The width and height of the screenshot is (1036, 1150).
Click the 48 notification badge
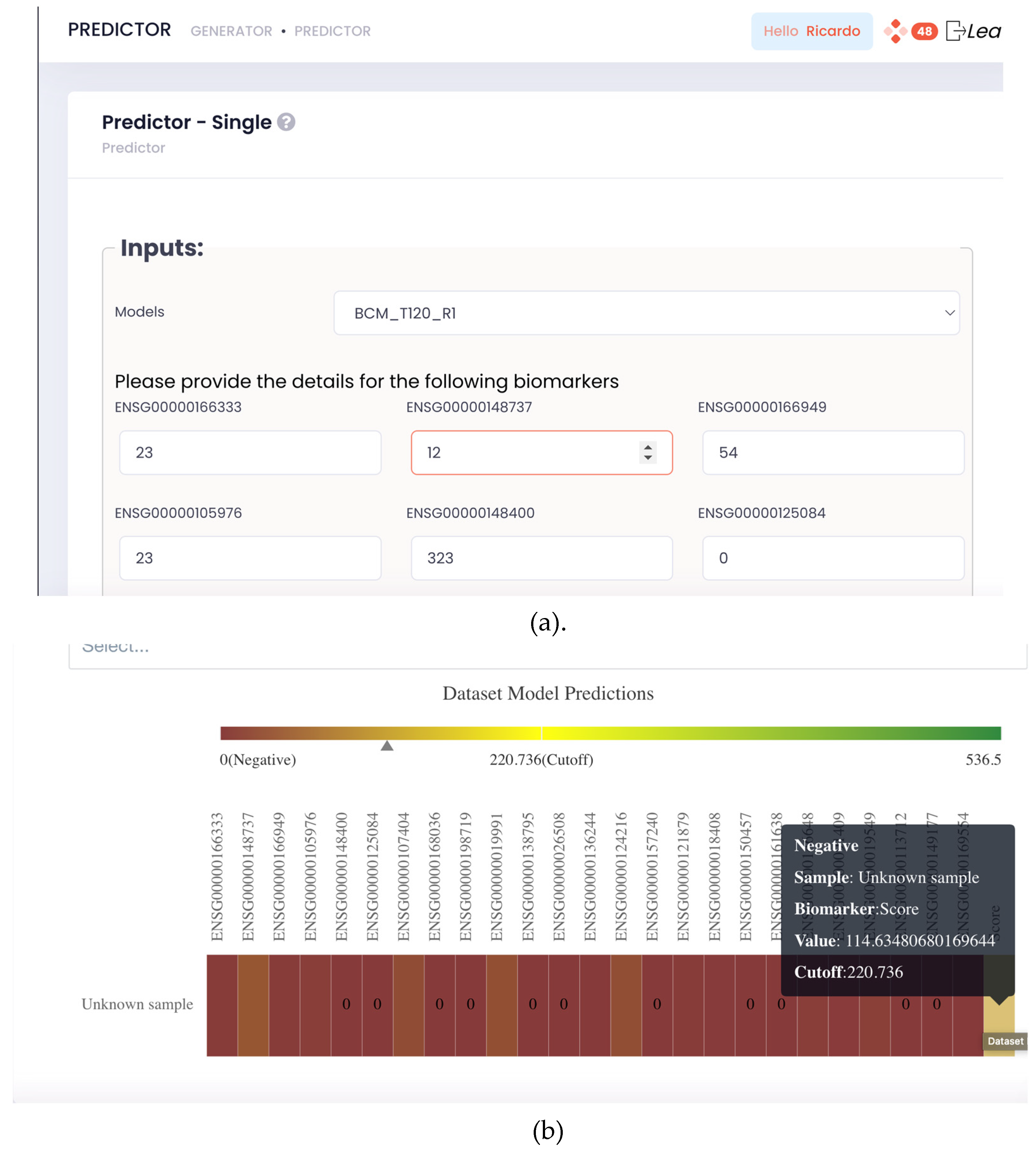pos(924,31)
